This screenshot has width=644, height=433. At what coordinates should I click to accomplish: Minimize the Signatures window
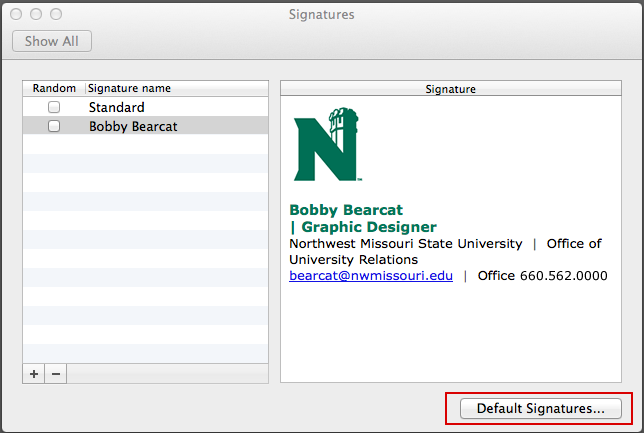(x=36, y=14)
